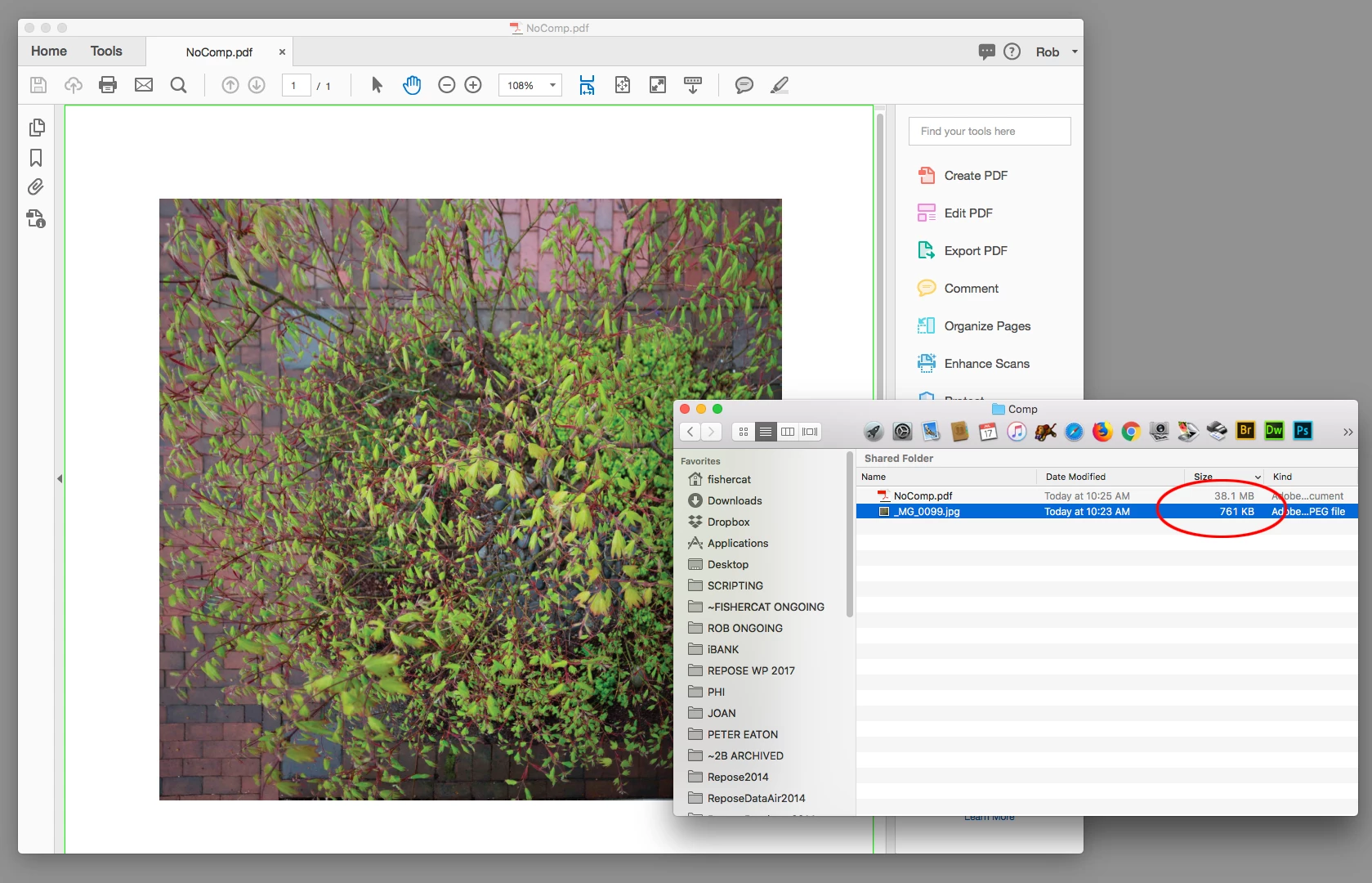The width and height of the screenshot is (1372, 883).
Task: Go back in Finder window
Action: coord(690,432)
